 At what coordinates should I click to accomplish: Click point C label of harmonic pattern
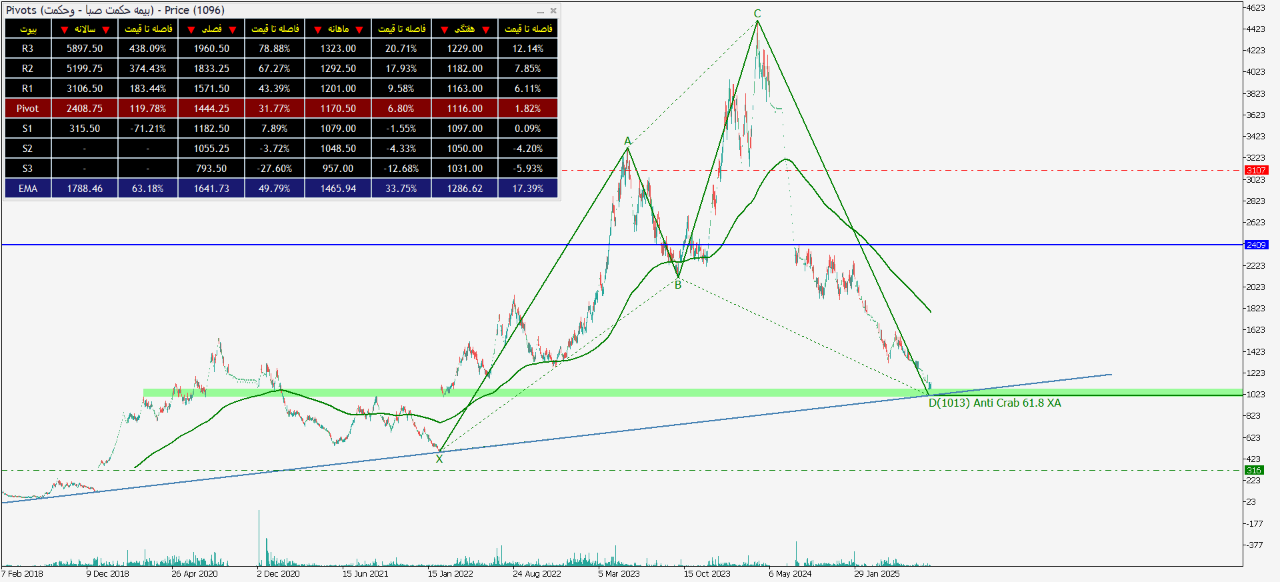tap(757, 13)
